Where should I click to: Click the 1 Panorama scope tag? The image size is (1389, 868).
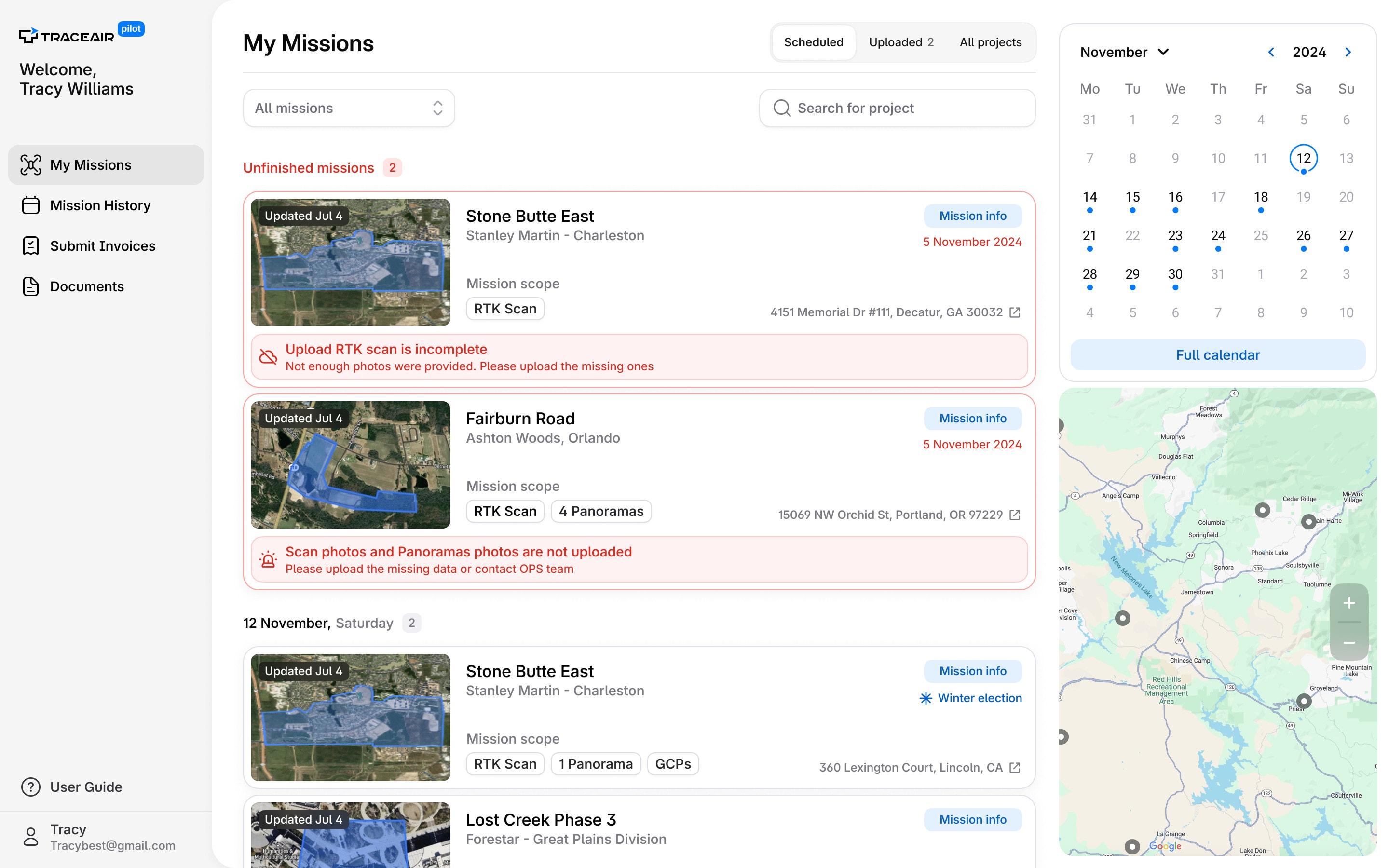pos(595,764)
